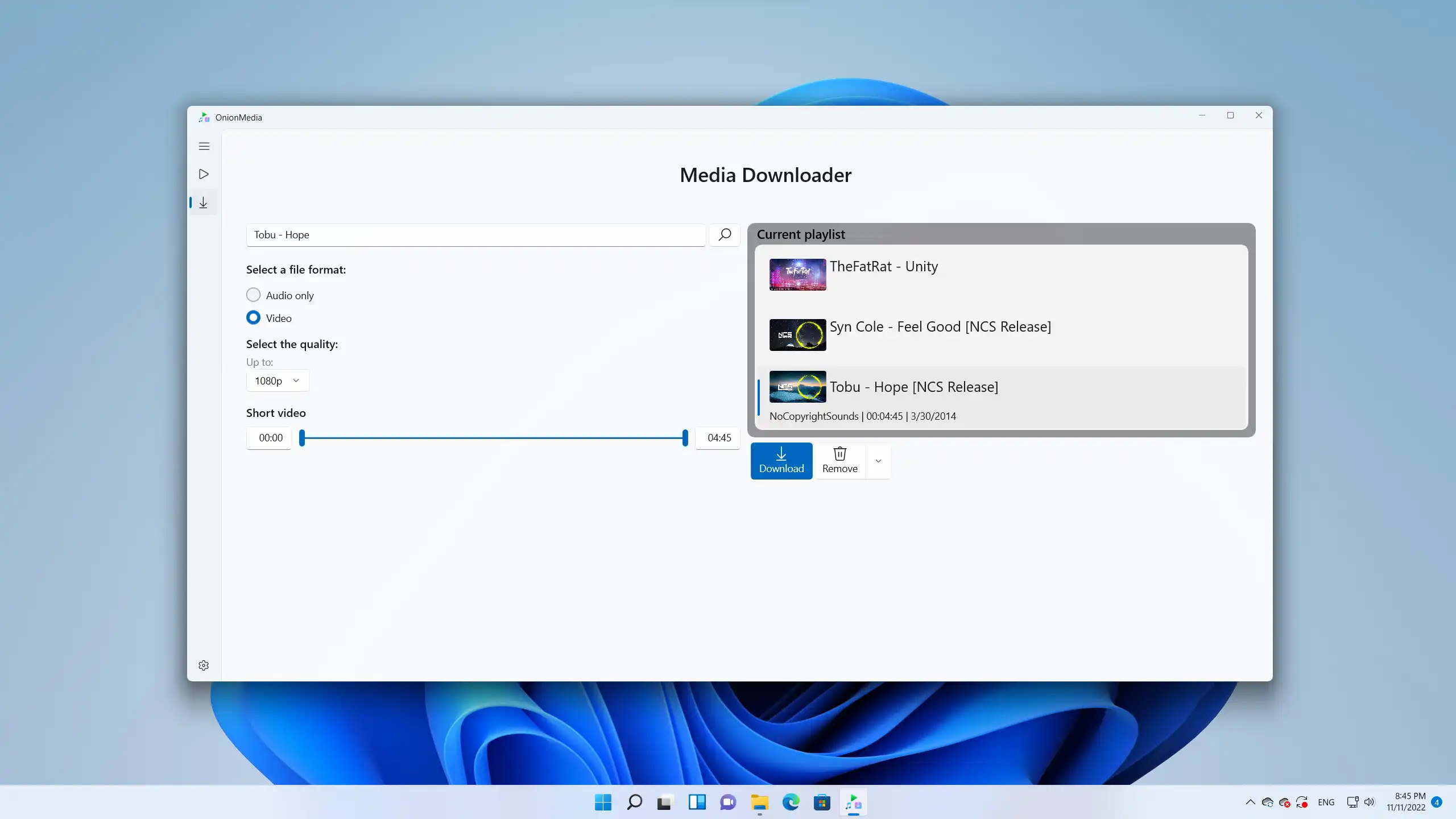Click the hamburger menu icon

[204, 146]
